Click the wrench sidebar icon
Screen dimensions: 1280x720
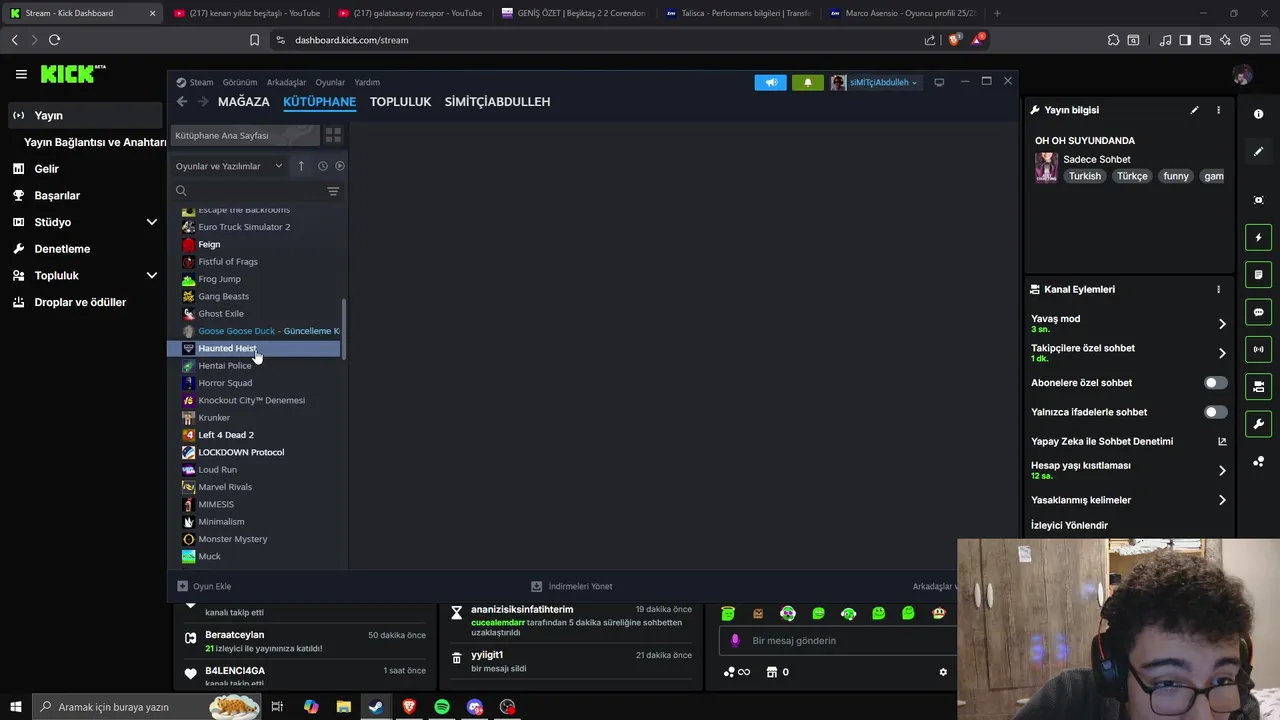[x=1258, y=424]
